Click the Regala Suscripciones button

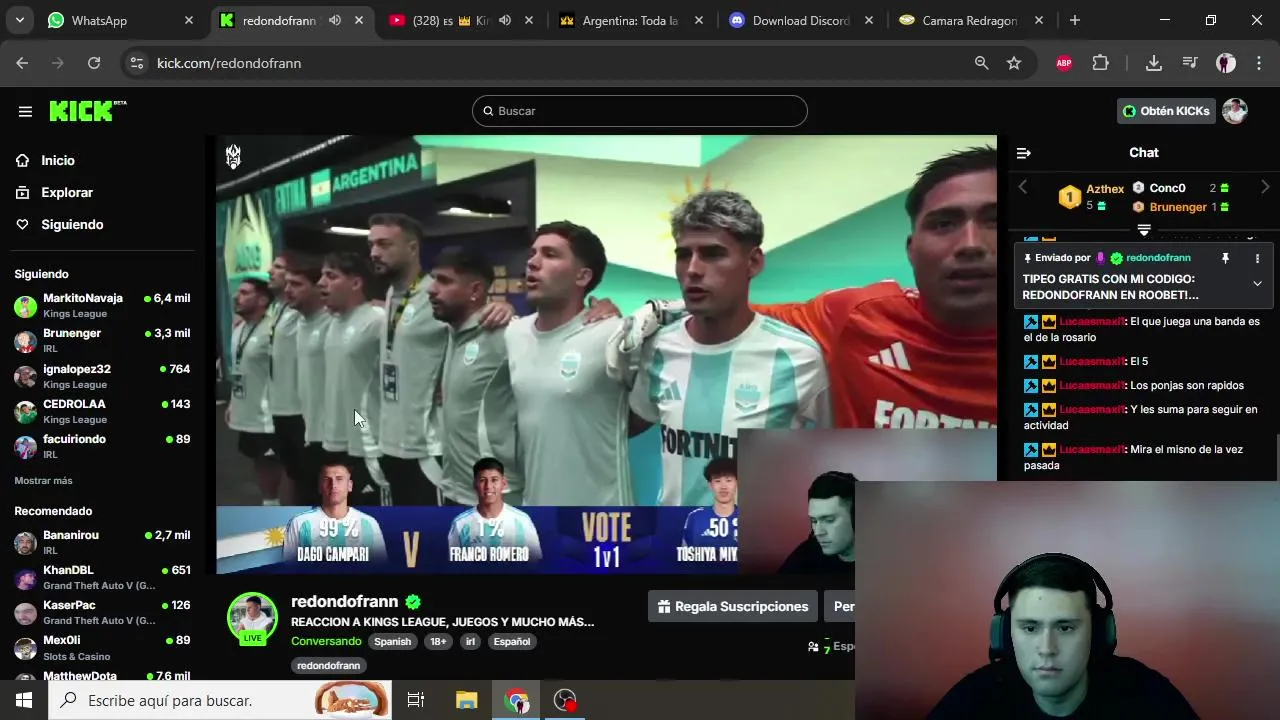coord(733,606)
